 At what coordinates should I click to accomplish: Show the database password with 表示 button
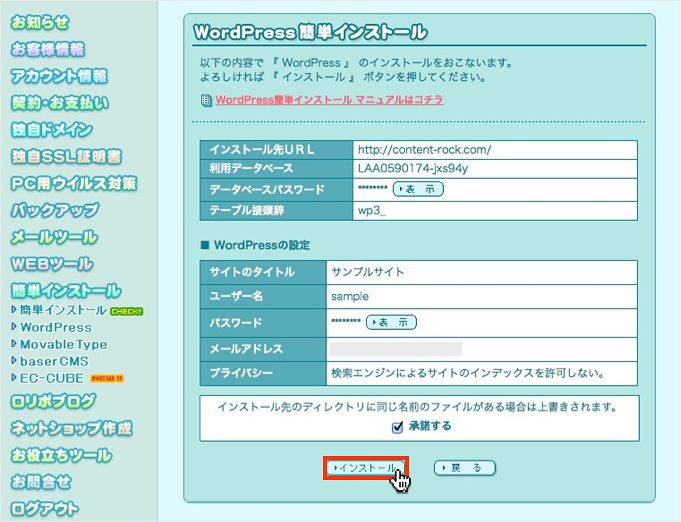point(418,189)
